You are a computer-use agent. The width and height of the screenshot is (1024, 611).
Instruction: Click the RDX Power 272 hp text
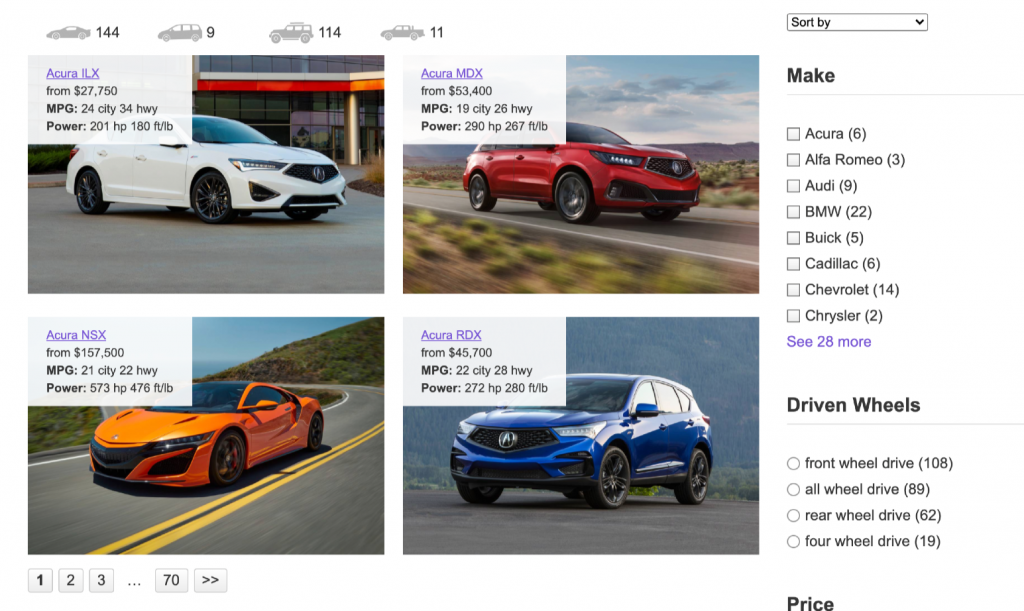(x=484, y=388)
